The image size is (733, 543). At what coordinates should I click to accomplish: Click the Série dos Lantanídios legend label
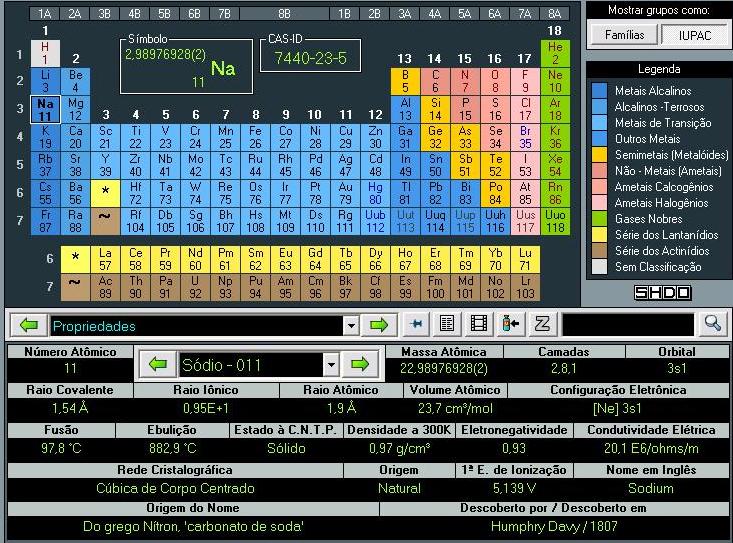[666, 235]
